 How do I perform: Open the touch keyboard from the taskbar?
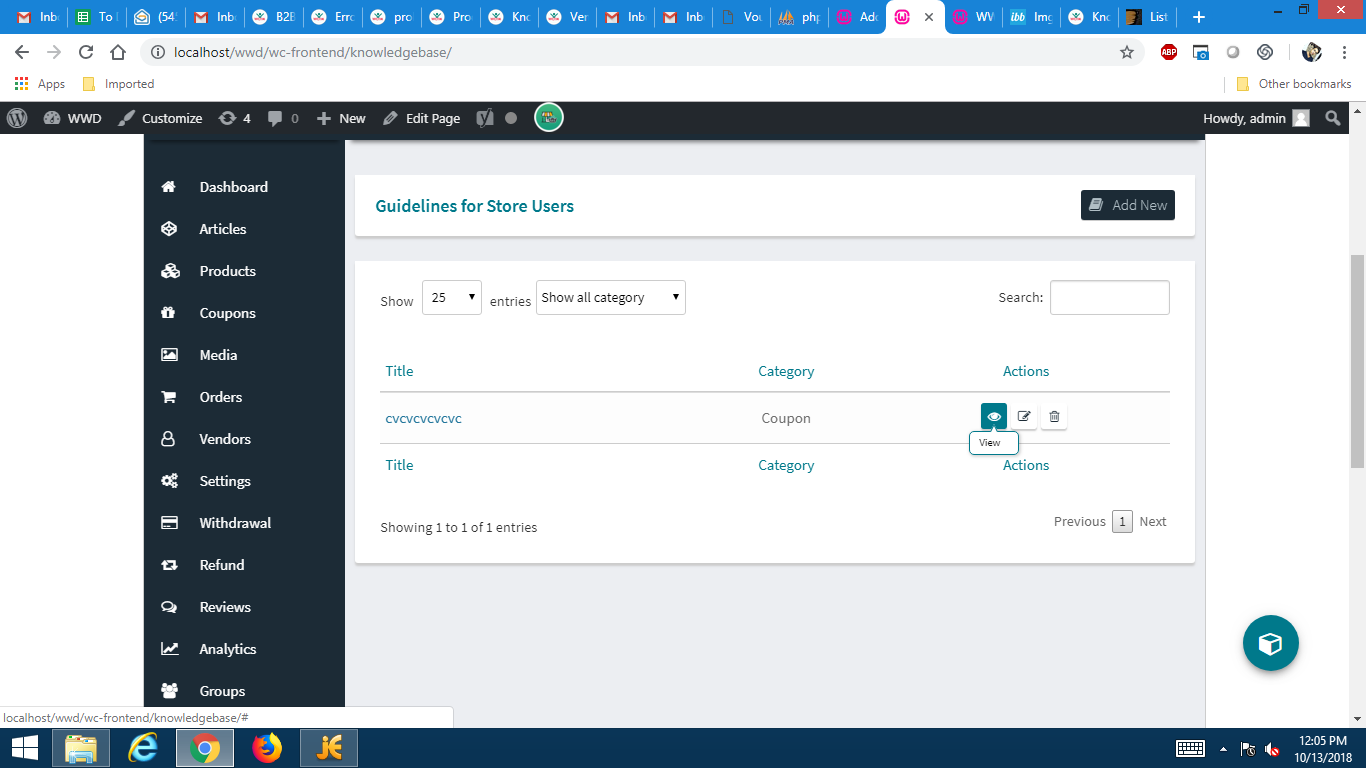(1190, 748)
